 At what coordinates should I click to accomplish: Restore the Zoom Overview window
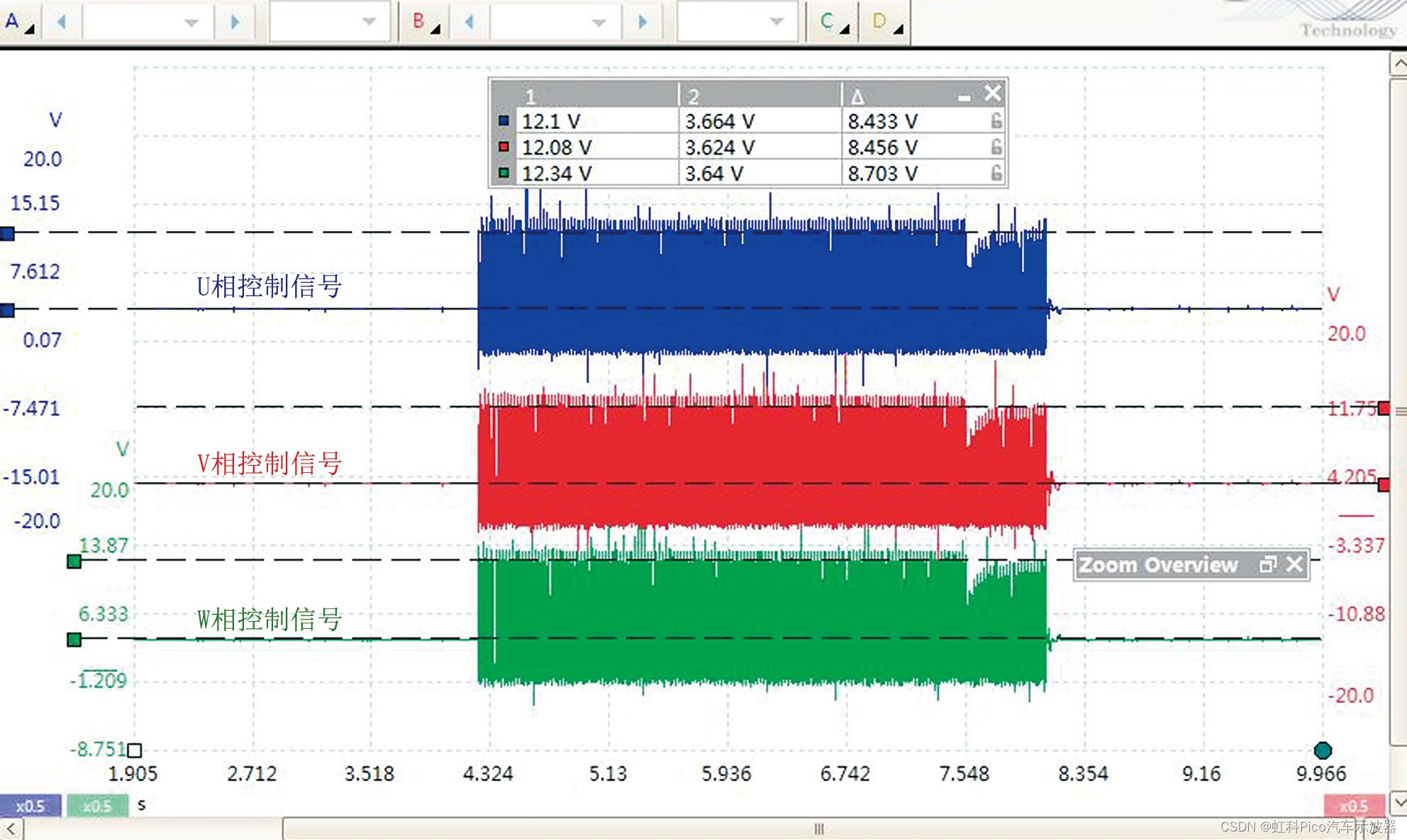click(1267, 565)
